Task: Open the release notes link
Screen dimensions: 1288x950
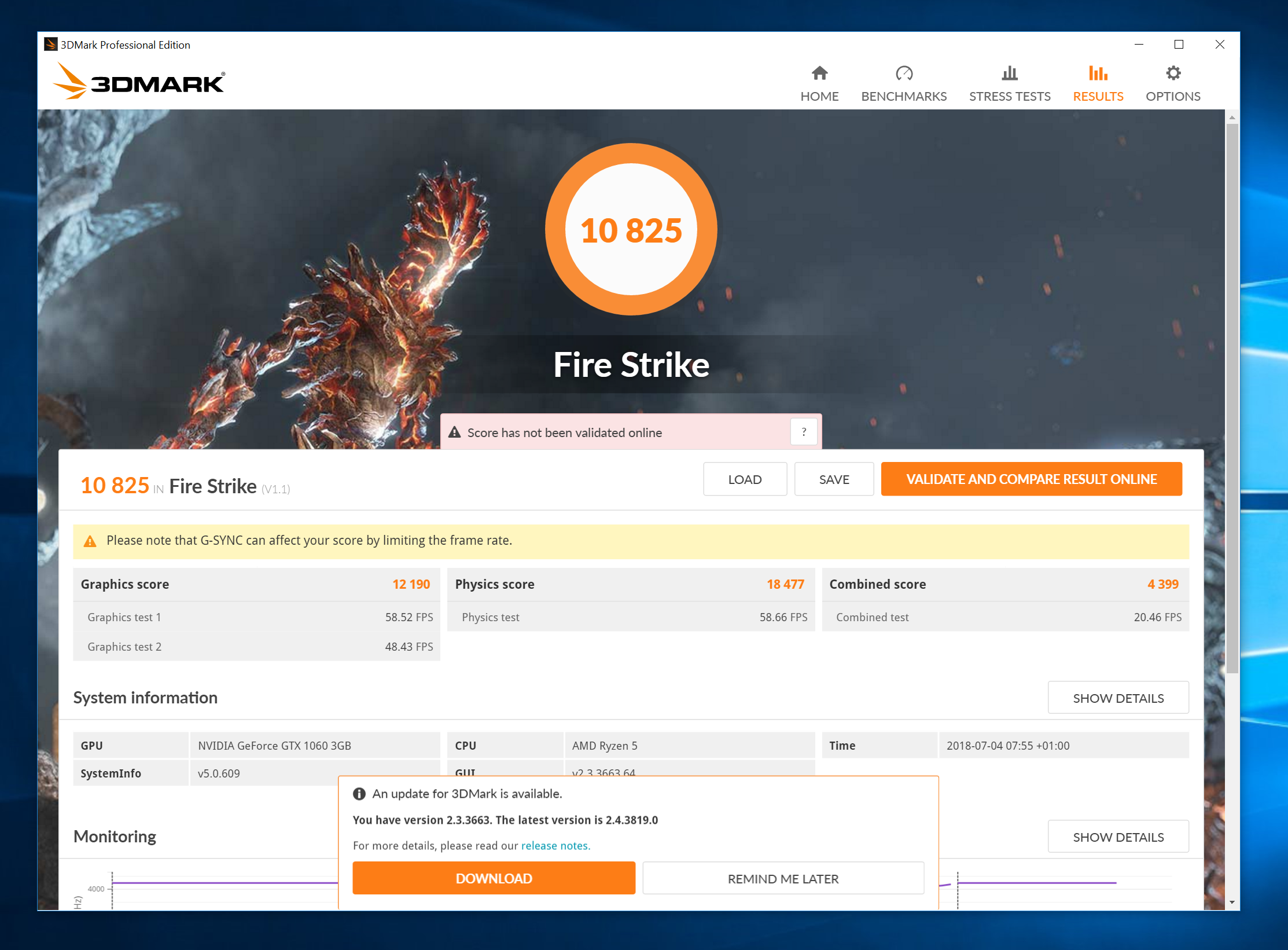Action: pyautogui.click(x=555, y=846)
